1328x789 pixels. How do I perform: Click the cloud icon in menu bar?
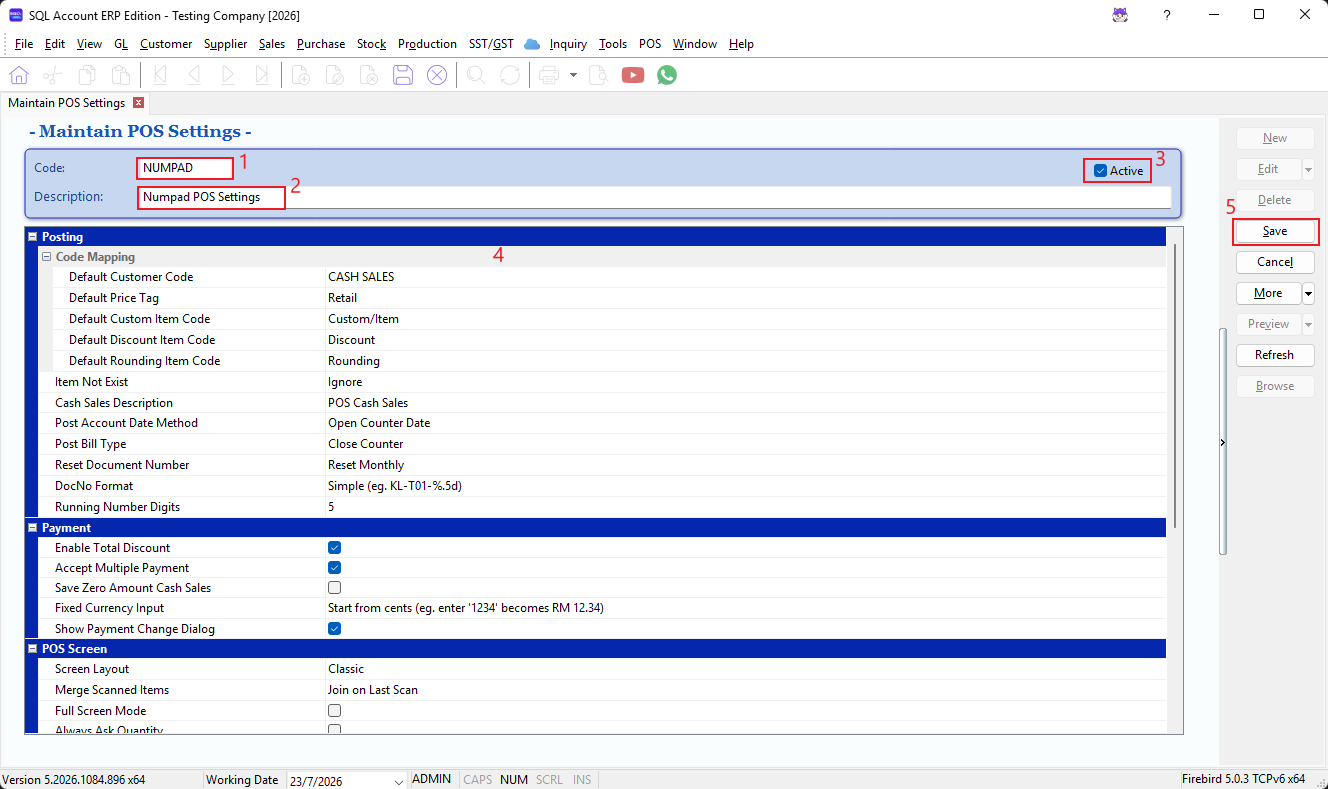coord(532,44)
